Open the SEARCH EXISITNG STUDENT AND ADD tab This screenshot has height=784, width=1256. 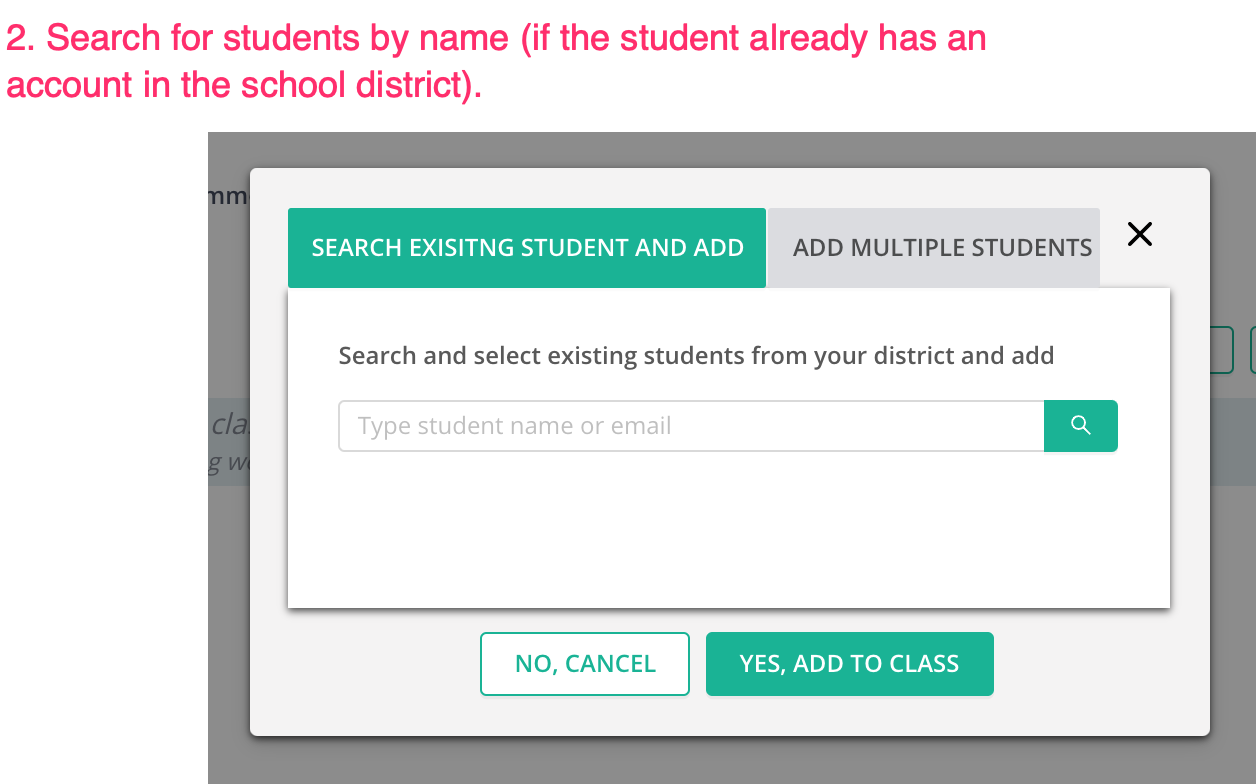click(x=527, y=247)
